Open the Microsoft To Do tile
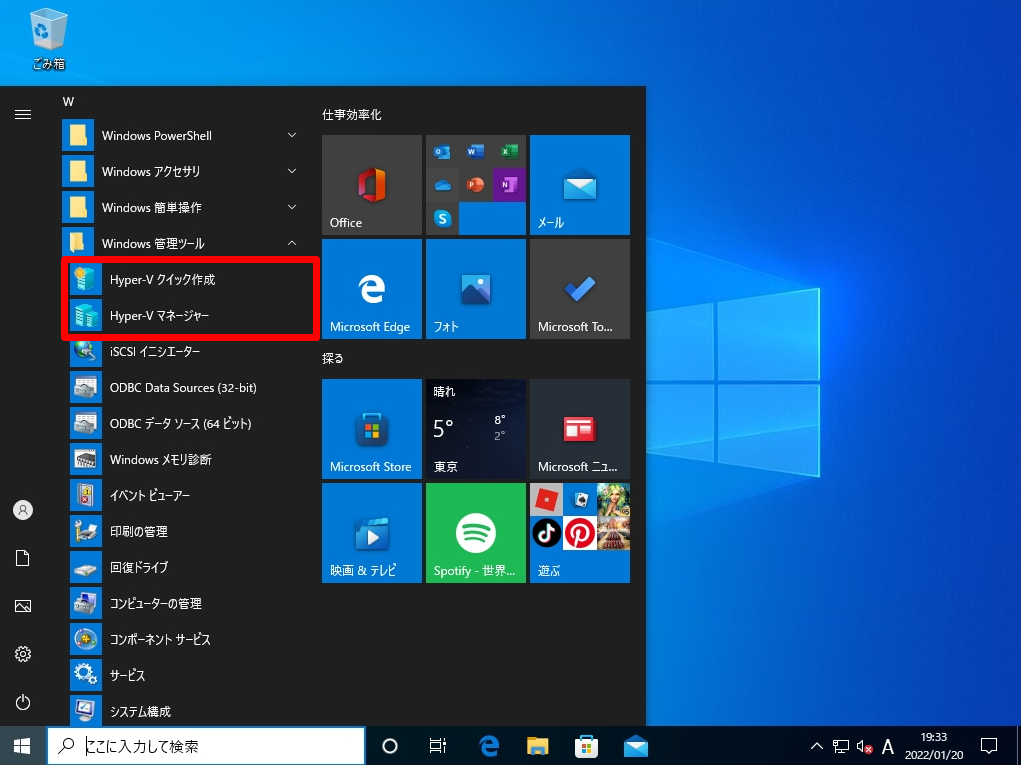The height and width of the screenshot is (765, 1021). tap(580, 289)
